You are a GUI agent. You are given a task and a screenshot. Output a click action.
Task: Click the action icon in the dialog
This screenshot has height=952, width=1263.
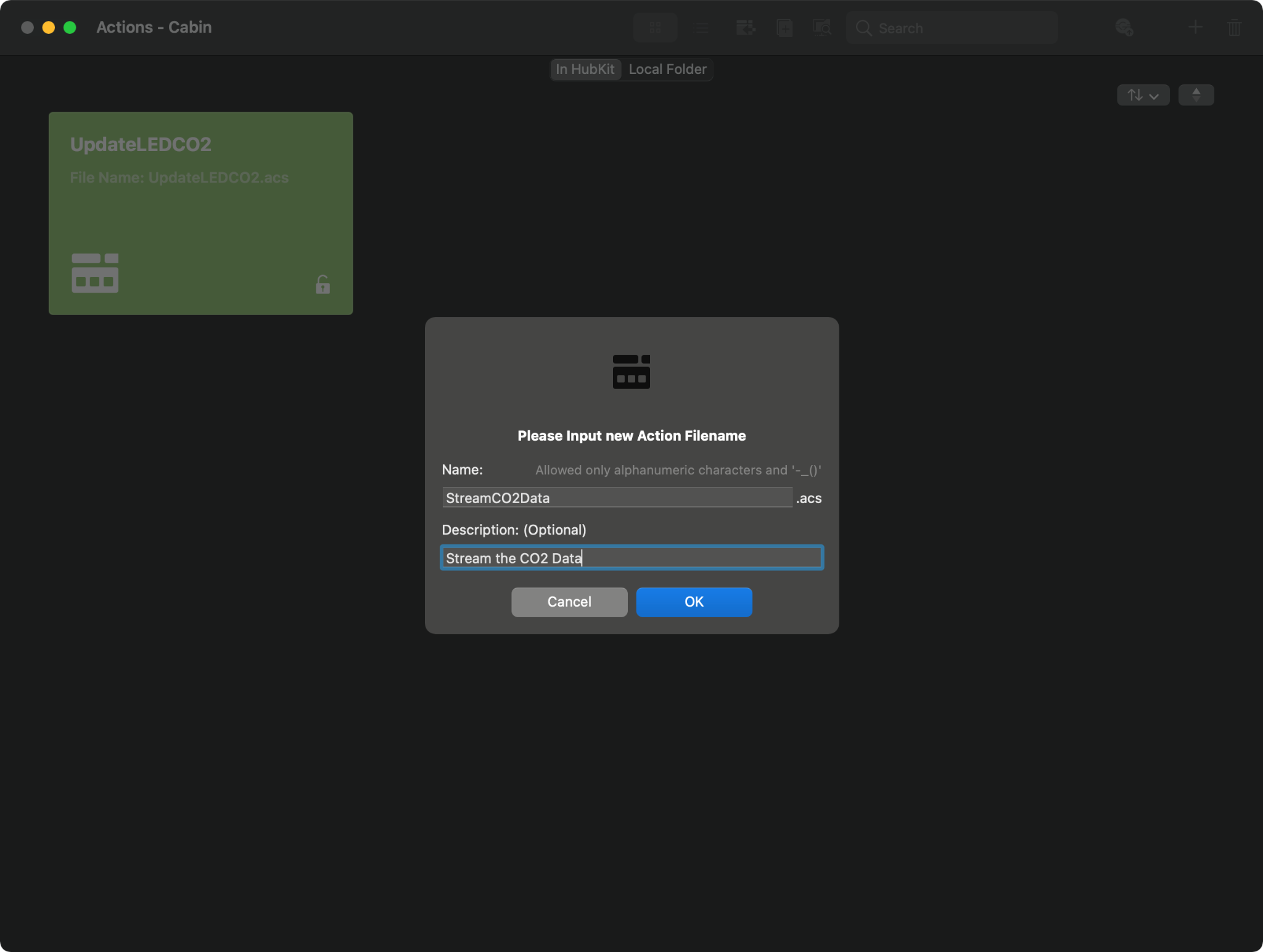tap(631, 371)
